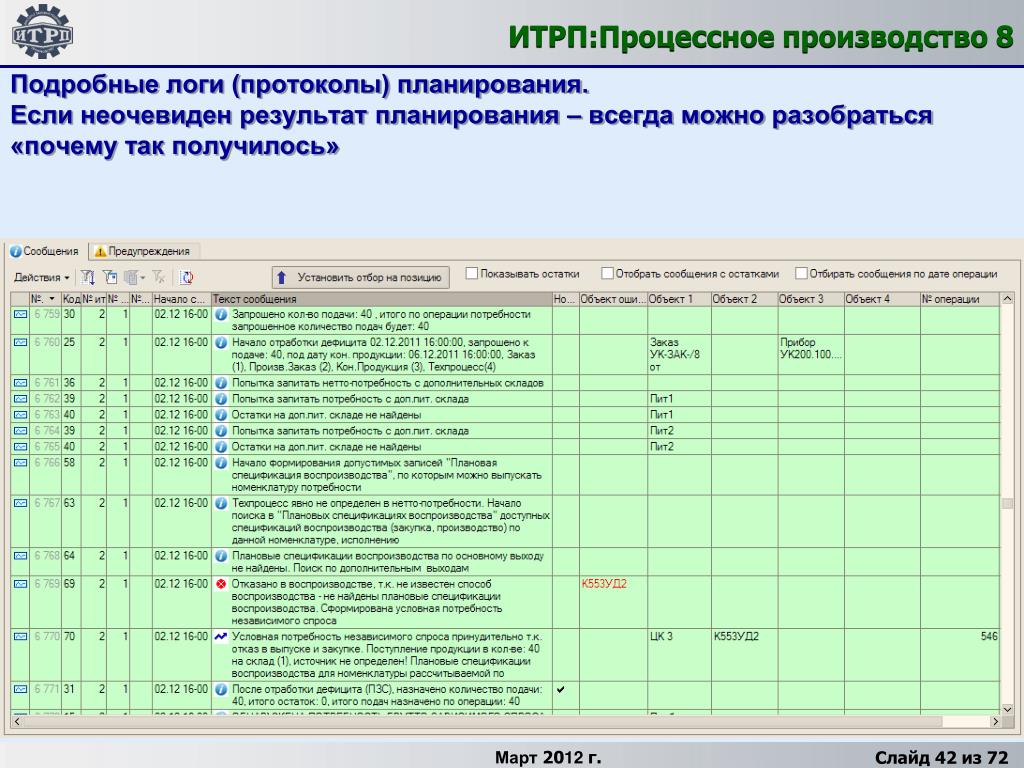
Task: Click the Объект 2 column header
Action: [x=744, y=299]
